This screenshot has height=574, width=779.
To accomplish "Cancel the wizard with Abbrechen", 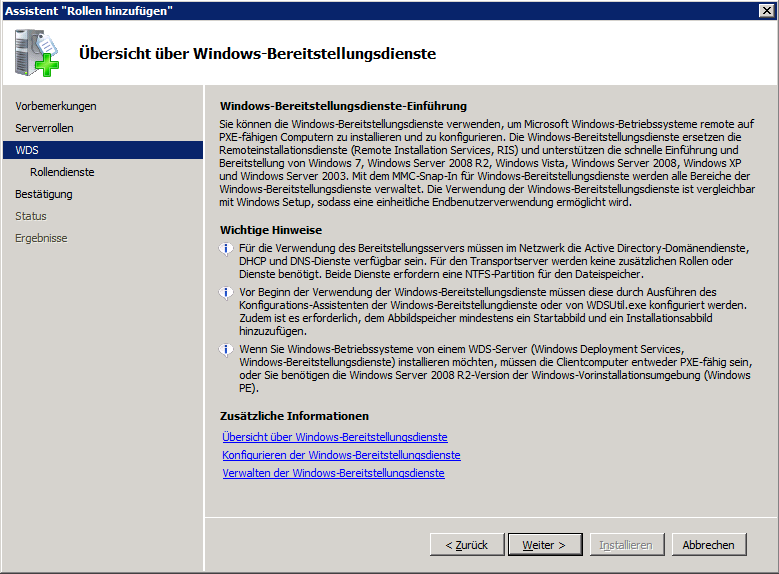I will (x=708, y=545).
